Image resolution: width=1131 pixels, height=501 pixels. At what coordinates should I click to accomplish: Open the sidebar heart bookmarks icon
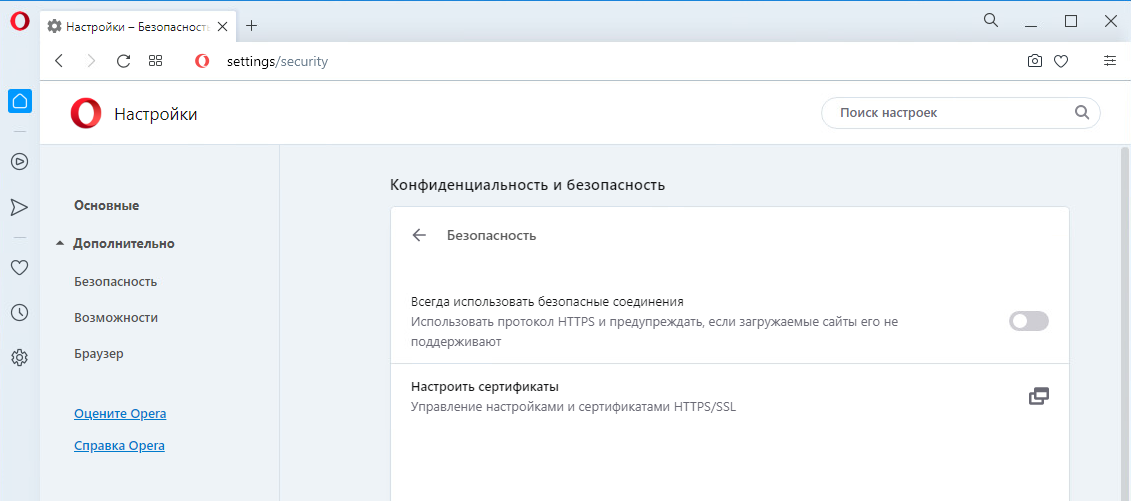pyautogui.click(x=19, y=267)
